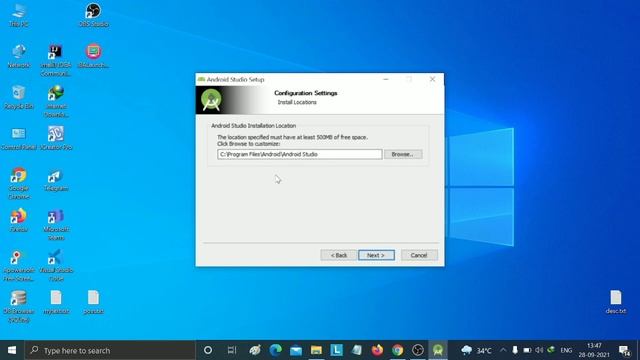Click the Android Studio Setup taskbar icon
Image resolution: width=640 pixels, height=360 pixels.
coord(438,350)
